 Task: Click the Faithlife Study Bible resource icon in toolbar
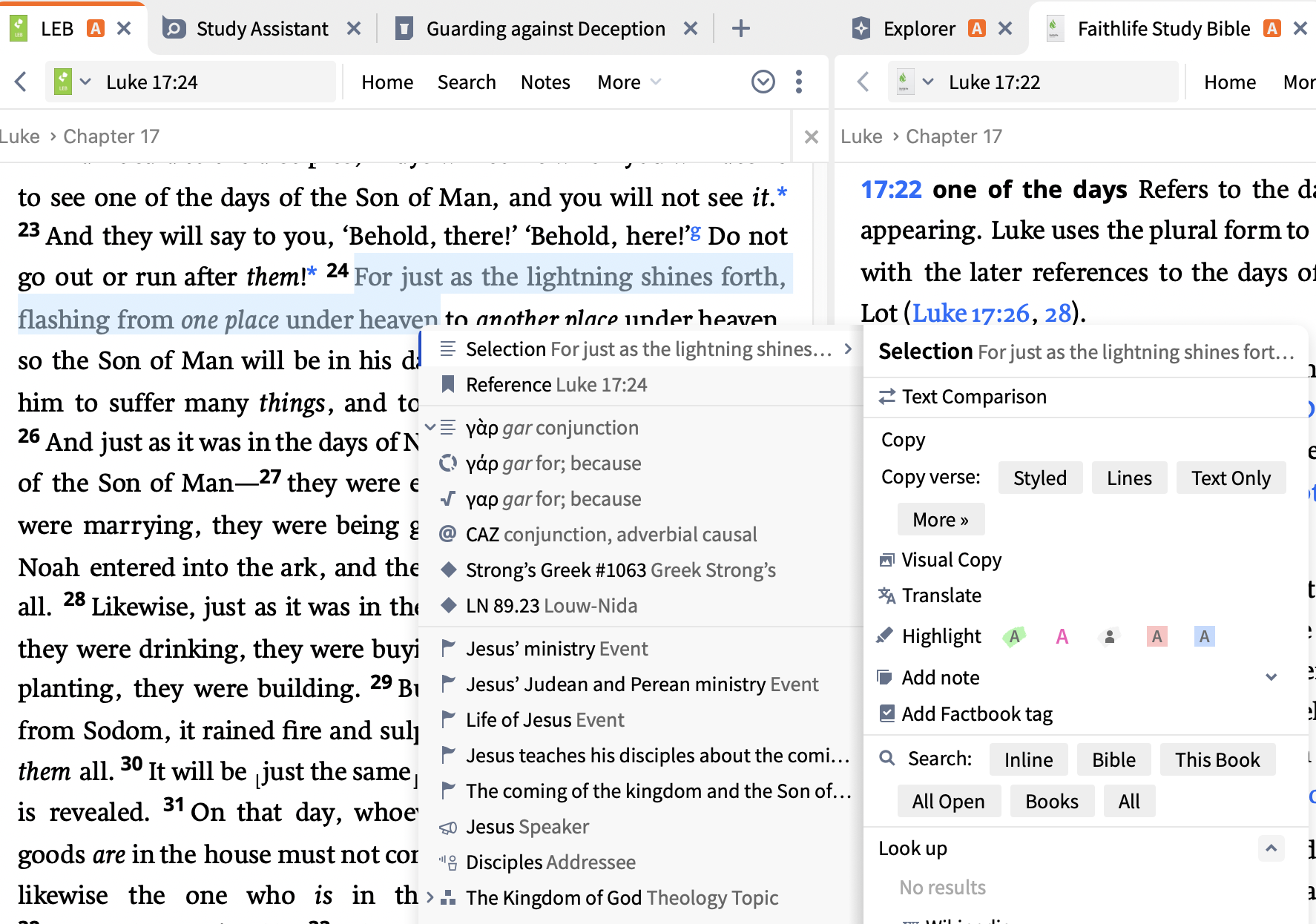[x=905, y=82]
